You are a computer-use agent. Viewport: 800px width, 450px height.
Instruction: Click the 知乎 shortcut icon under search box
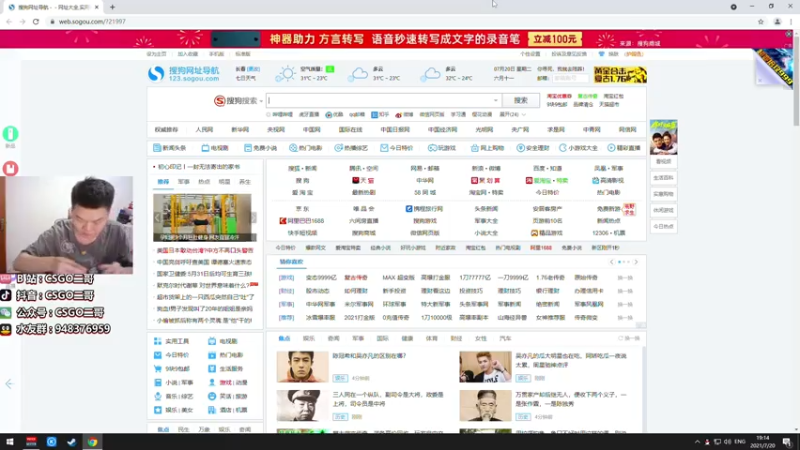(374, 115)
